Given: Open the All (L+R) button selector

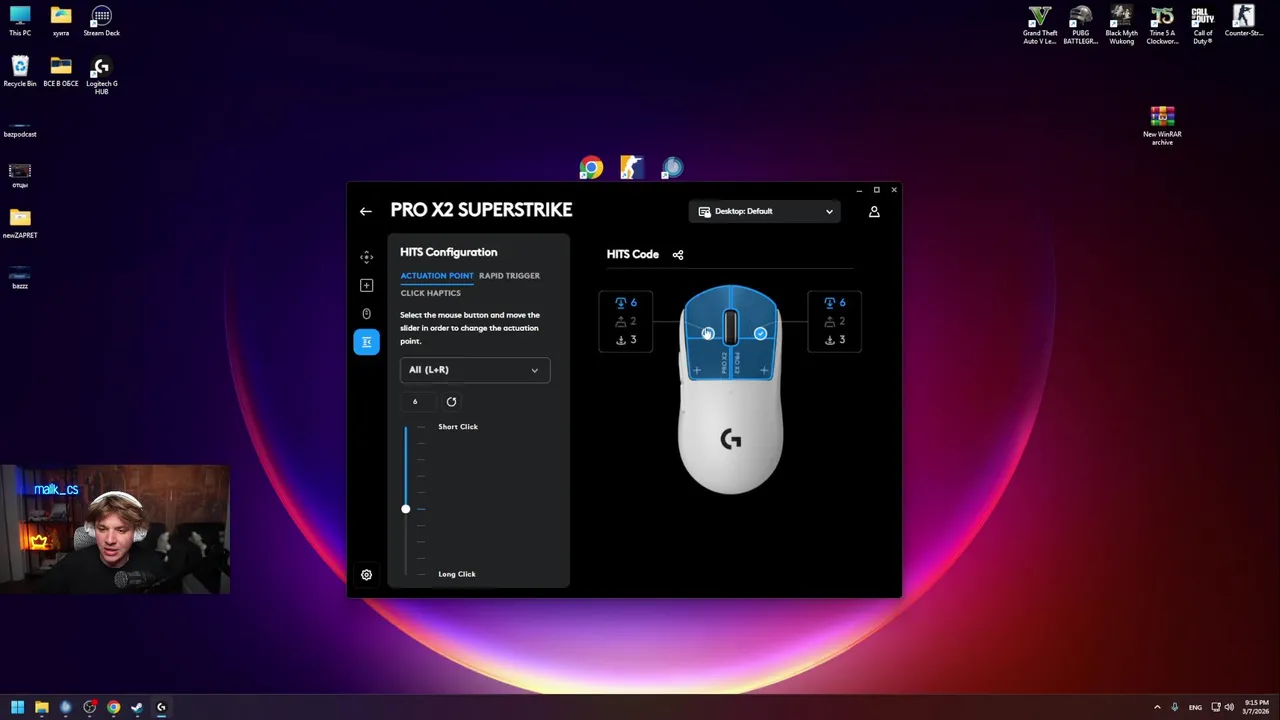Looking at the screenshot, I should 475,370.
